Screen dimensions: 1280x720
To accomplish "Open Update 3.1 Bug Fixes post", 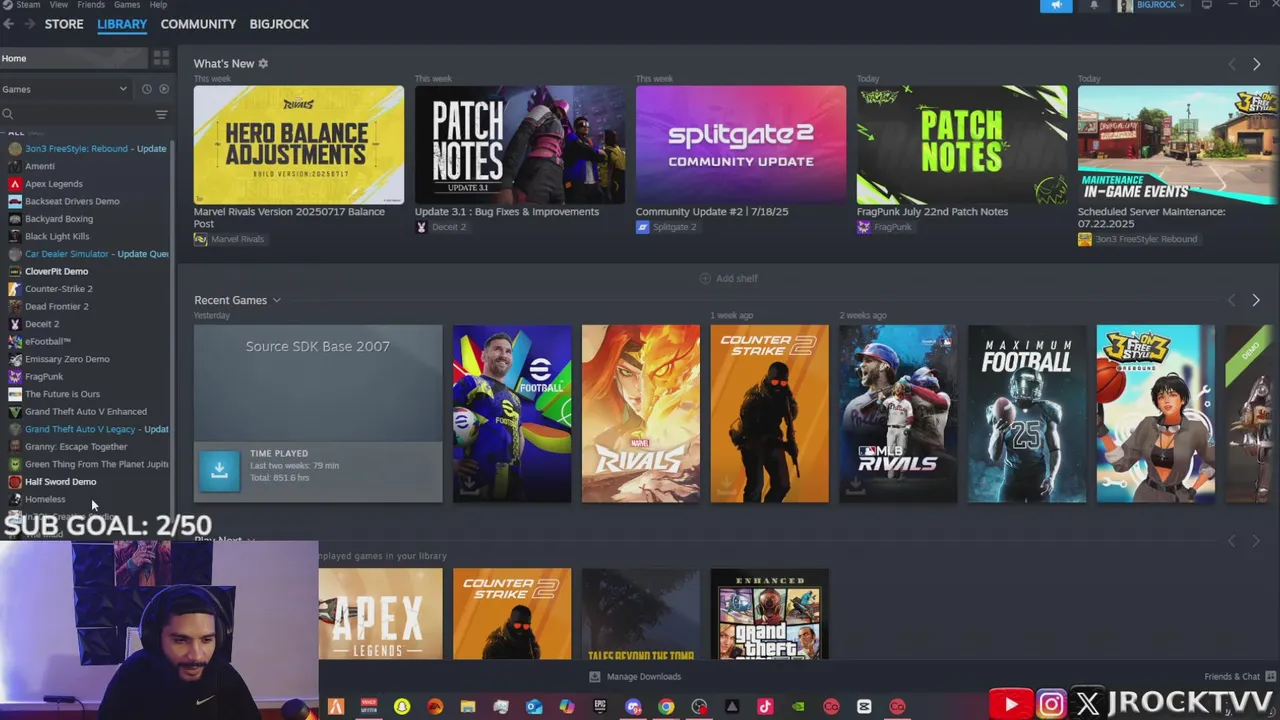I will coord(520,145).
